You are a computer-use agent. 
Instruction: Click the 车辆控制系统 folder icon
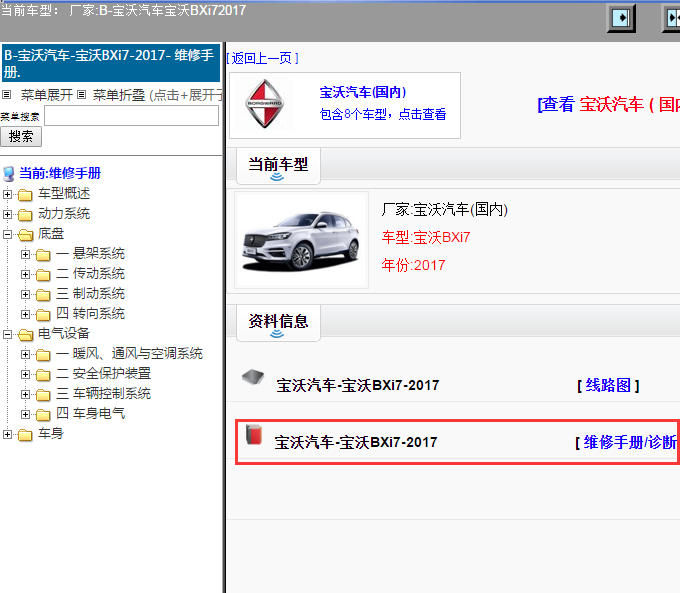pyautogui.click(x=43, y=394)
